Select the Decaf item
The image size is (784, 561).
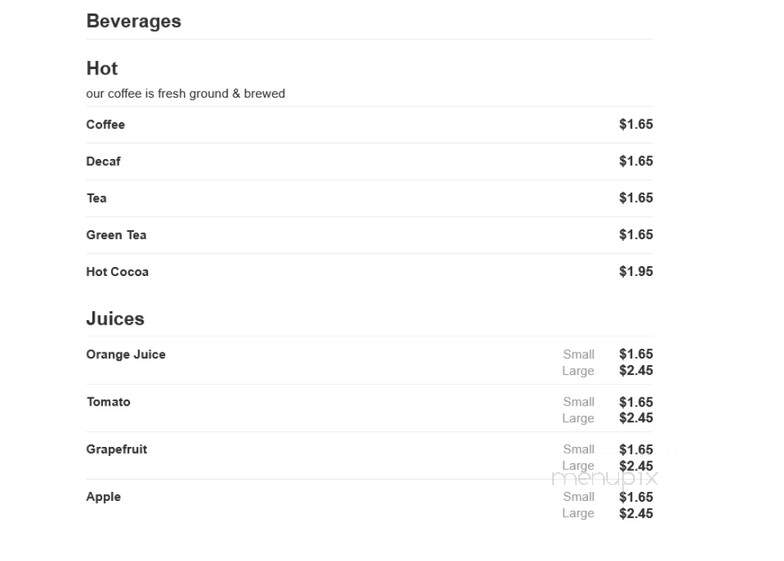(104, 161)
